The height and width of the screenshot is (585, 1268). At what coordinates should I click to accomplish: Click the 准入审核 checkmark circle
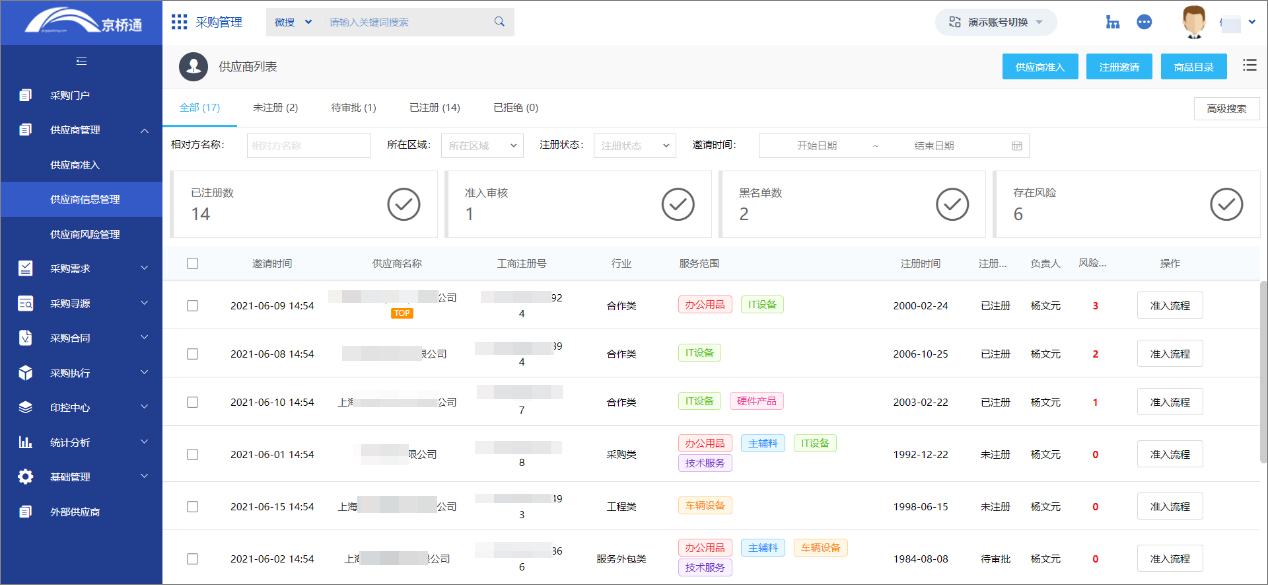tap(678, 204)
